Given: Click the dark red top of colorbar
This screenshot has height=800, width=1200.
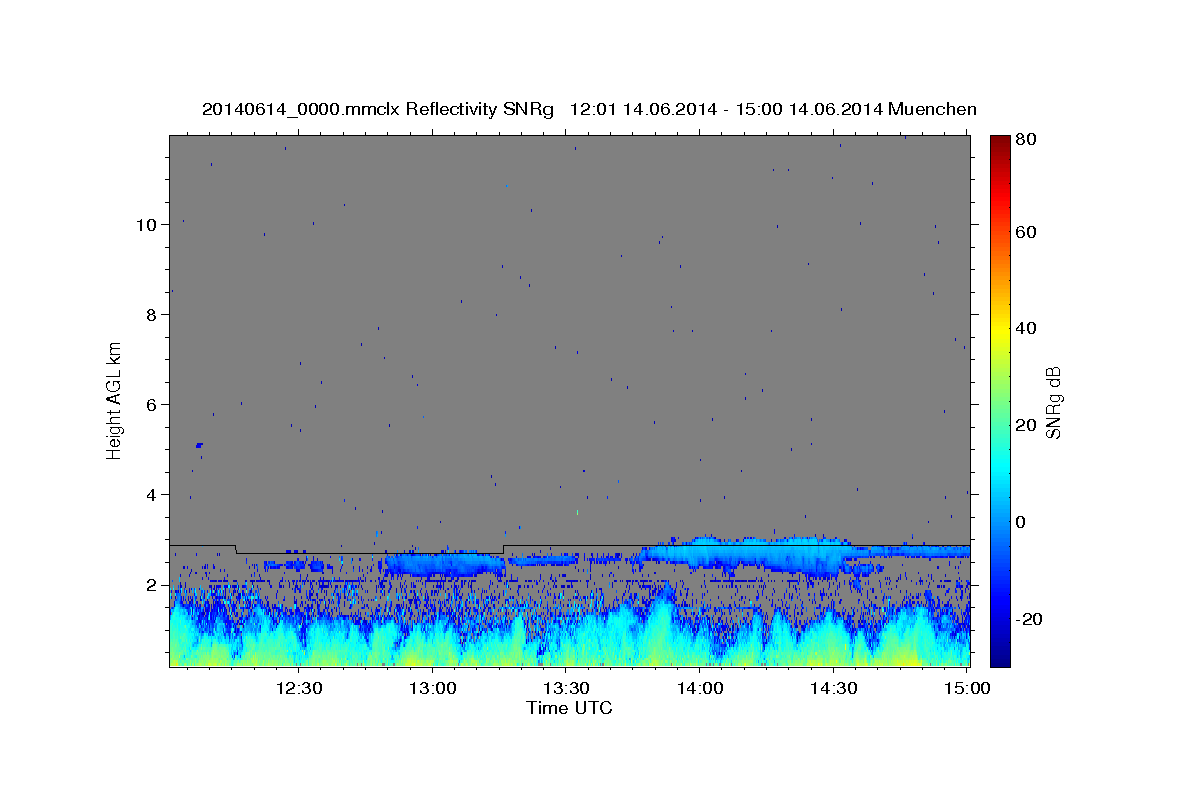Looking at the screenshot, I should tap(1000, 142).
